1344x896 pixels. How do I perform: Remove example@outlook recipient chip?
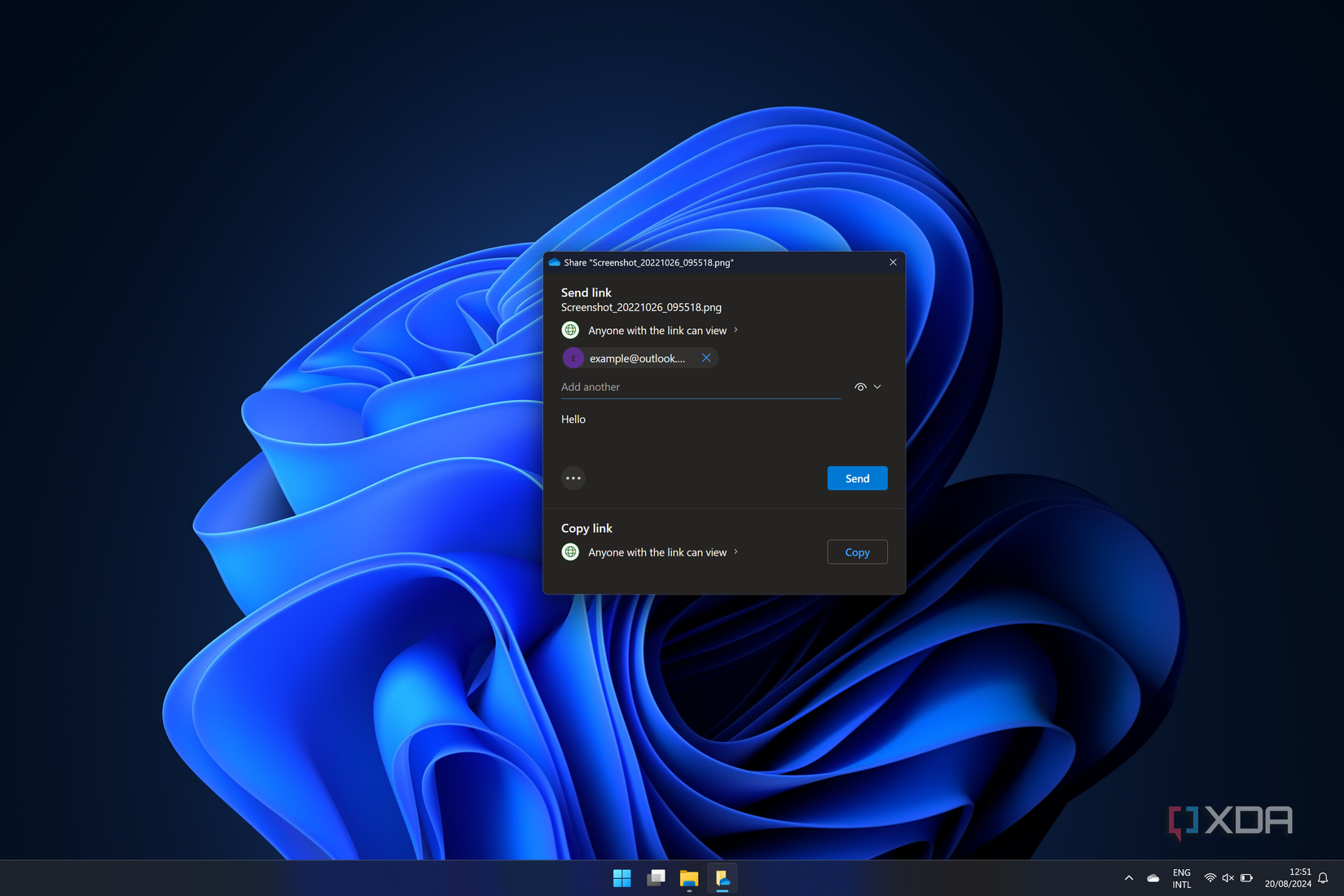pyautogui.click(x=706, y=358)
